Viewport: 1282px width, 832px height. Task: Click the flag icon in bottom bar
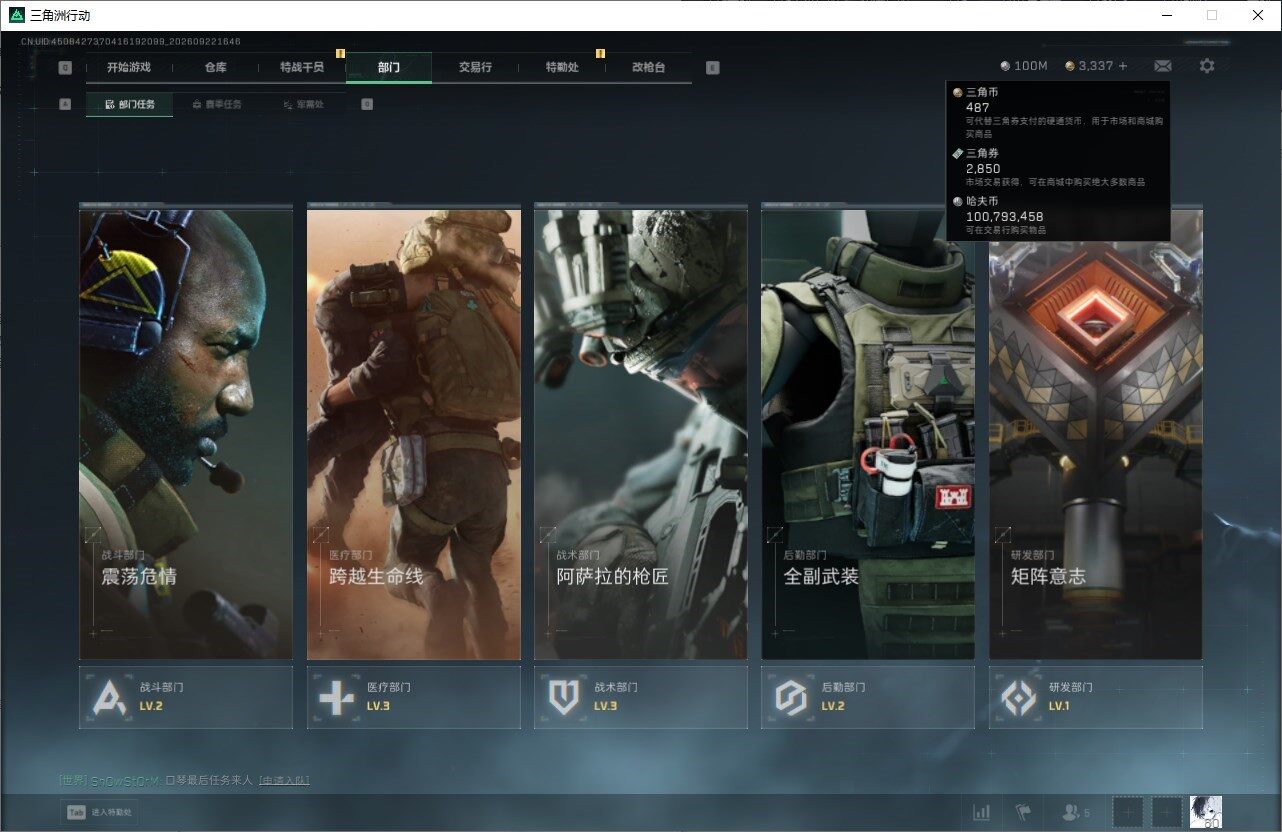tap(1023, 813)
